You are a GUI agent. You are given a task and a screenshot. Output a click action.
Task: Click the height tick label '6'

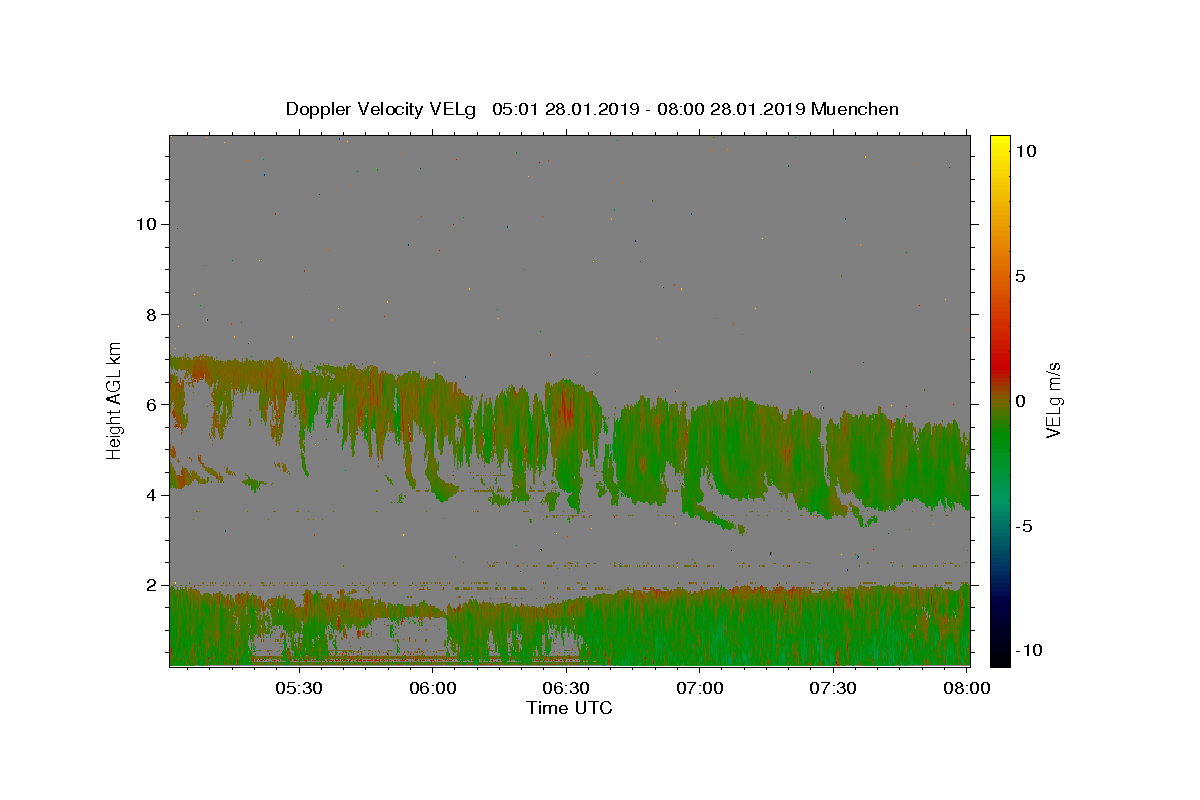(151, 404)
